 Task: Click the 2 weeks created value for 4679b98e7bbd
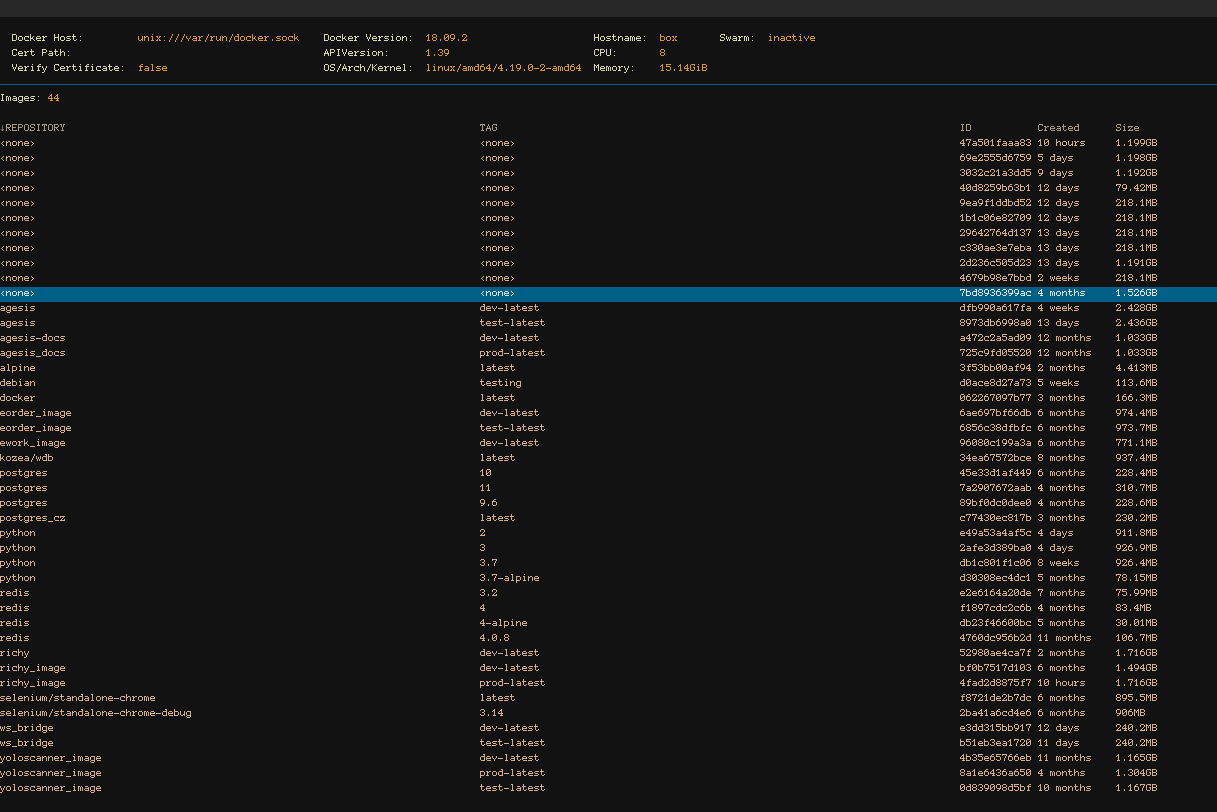1058,278
